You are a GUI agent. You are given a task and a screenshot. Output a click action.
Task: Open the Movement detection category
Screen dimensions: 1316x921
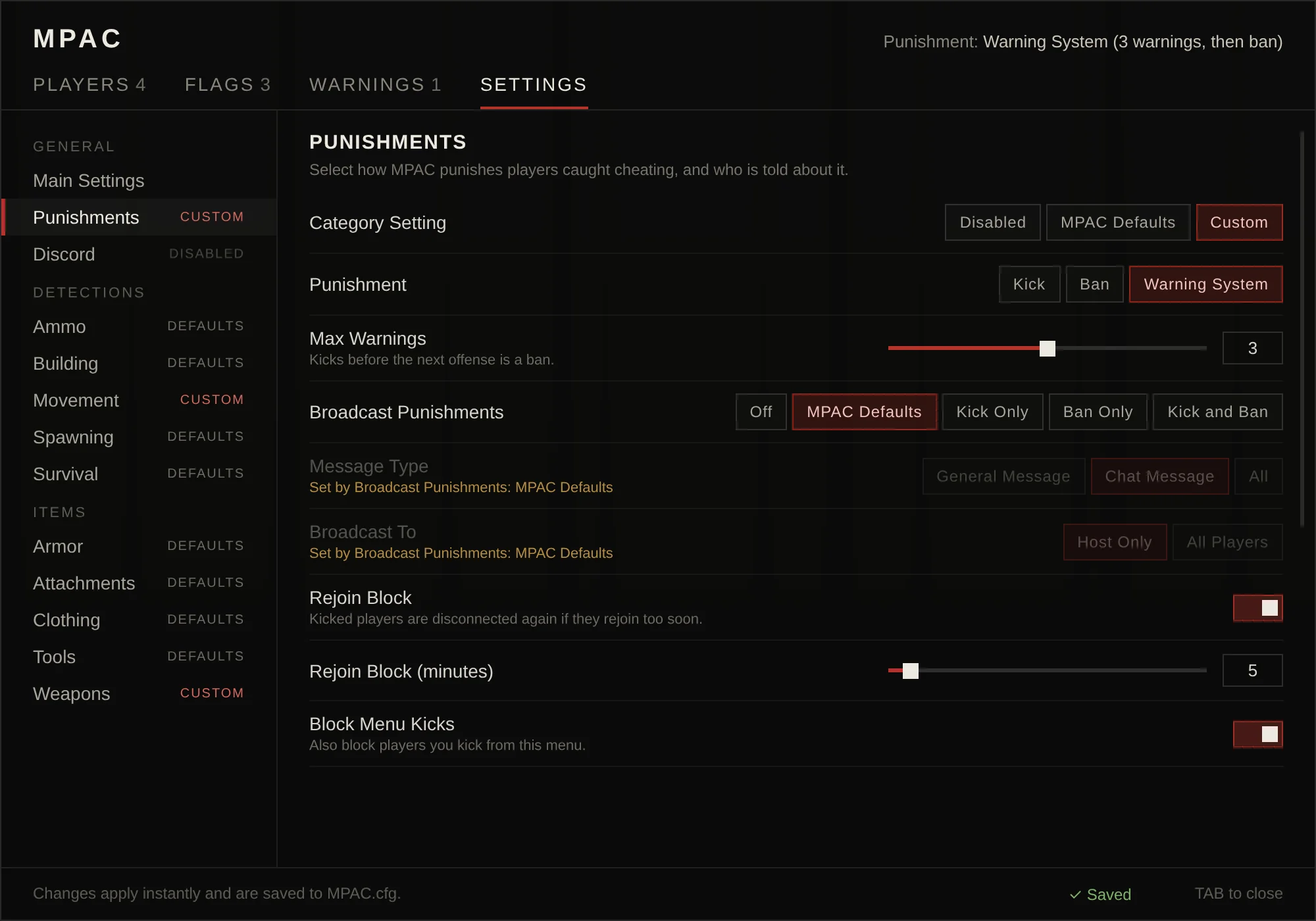139,400
